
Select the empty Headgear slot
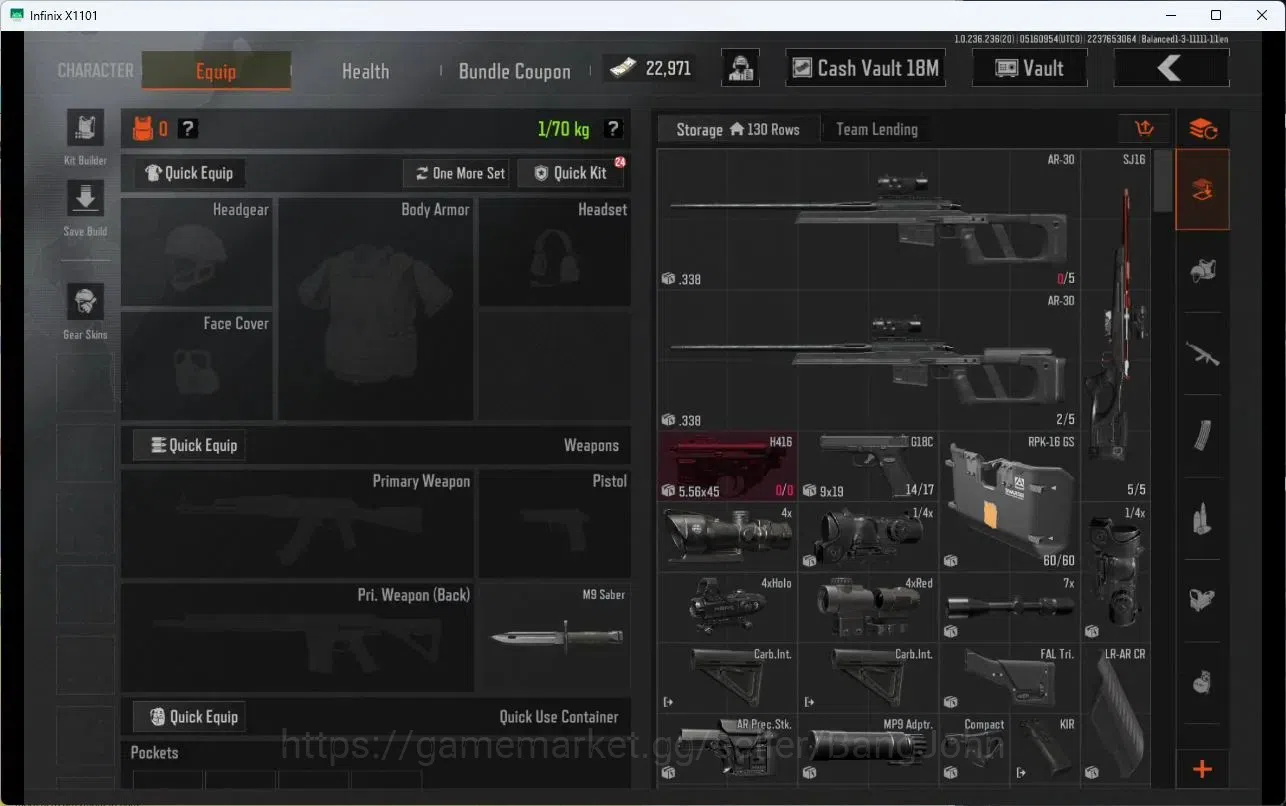(x=197, y=252)
